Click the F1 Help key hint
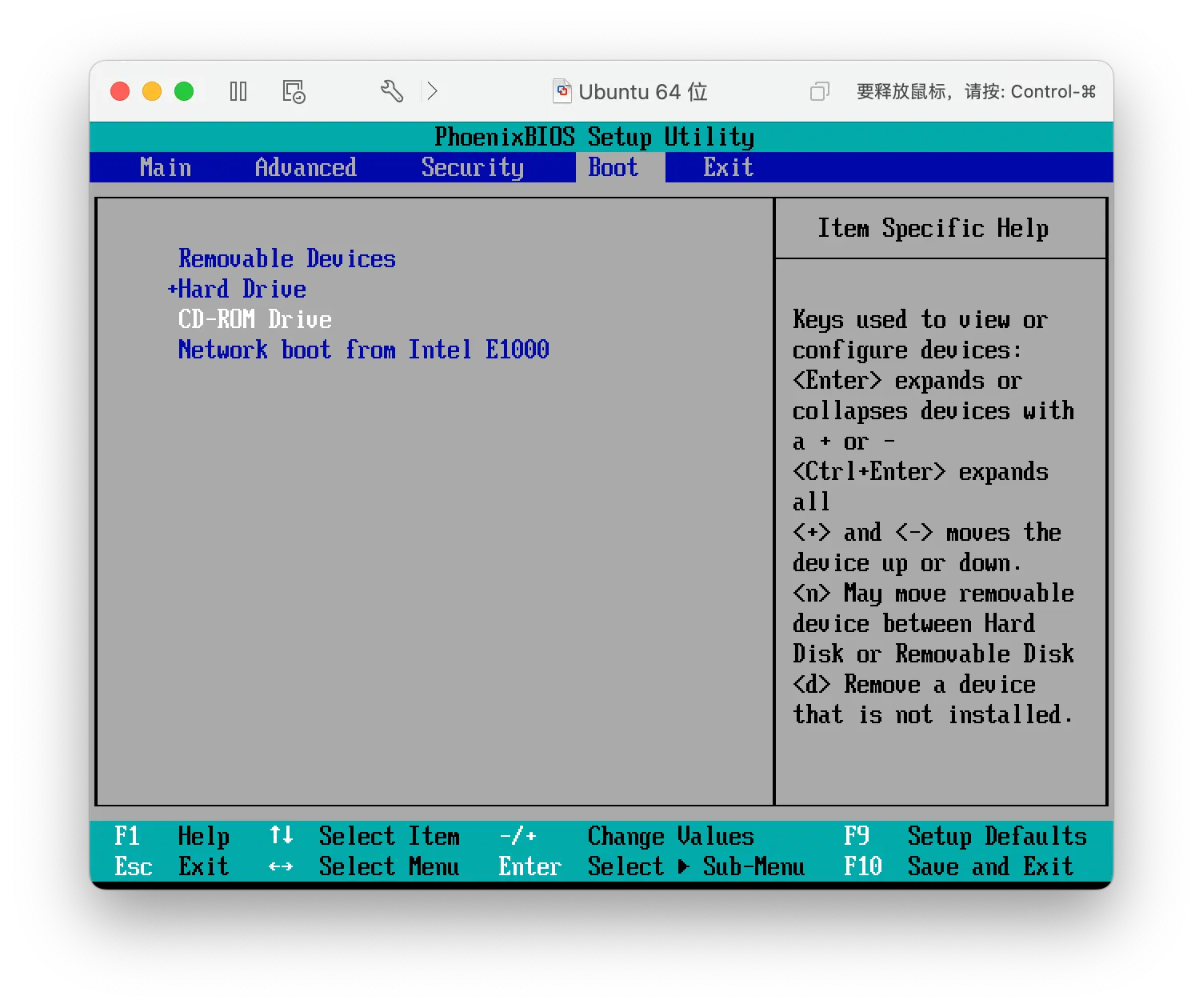 [x=172, y=836]
